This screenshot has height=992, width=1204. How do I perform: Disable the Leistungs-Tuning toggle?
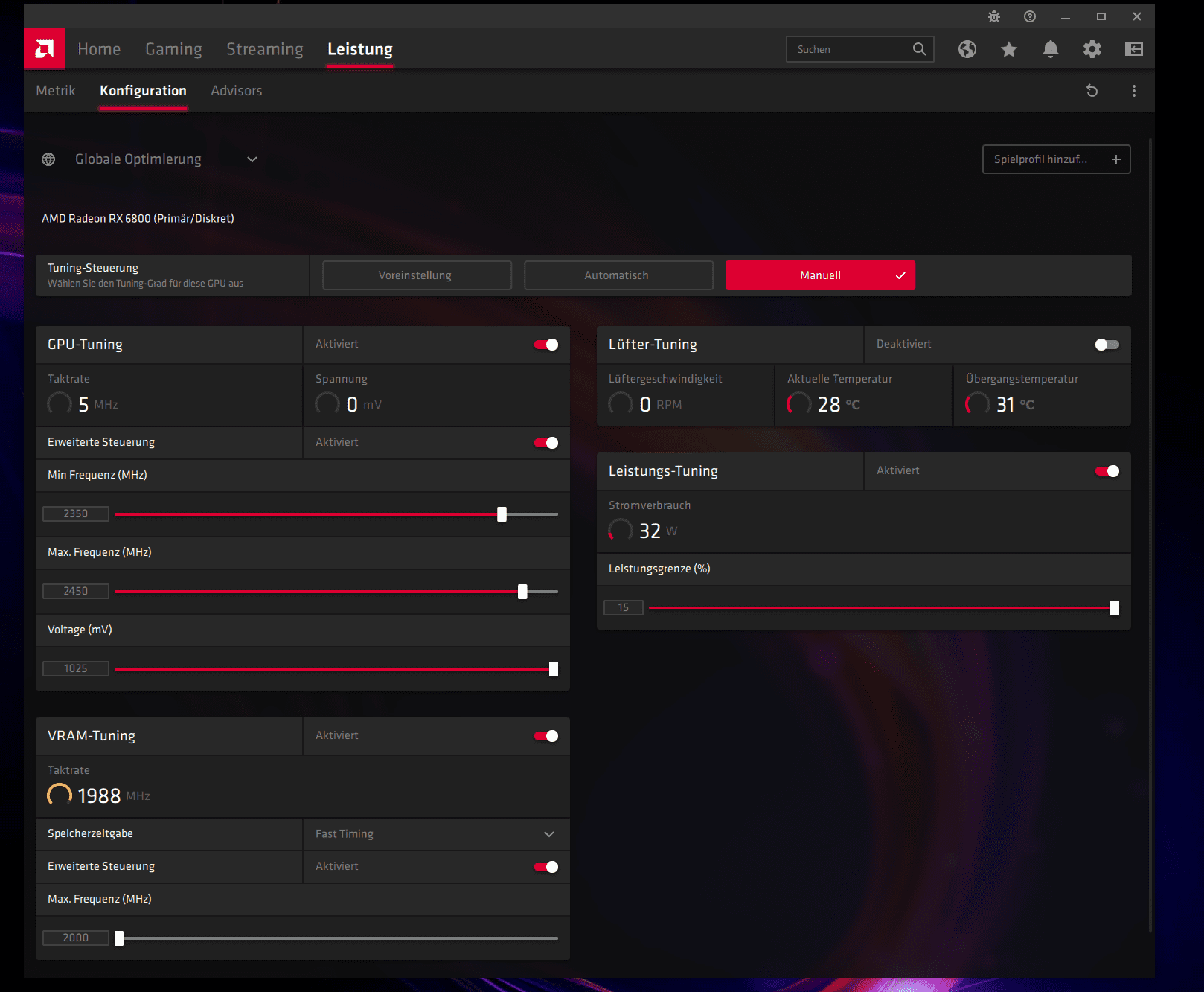tap(1107, 471)
